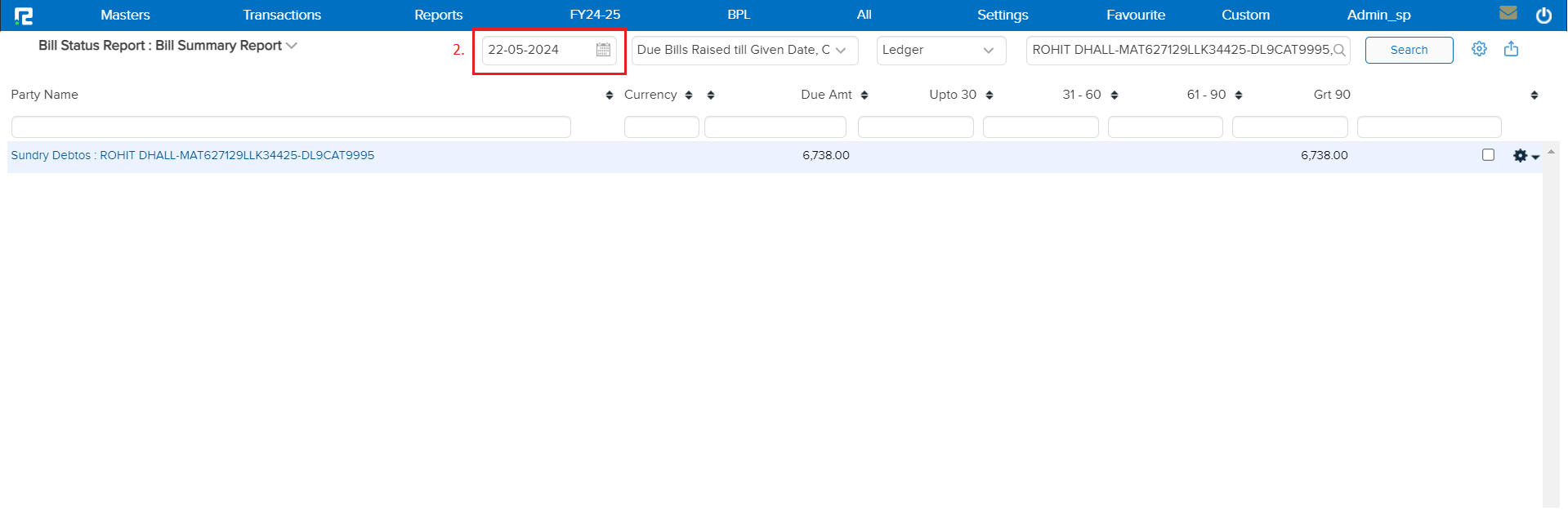1568x529 pixels.
Task: Open the calendar date picker icon
Action: click(603, 50)
